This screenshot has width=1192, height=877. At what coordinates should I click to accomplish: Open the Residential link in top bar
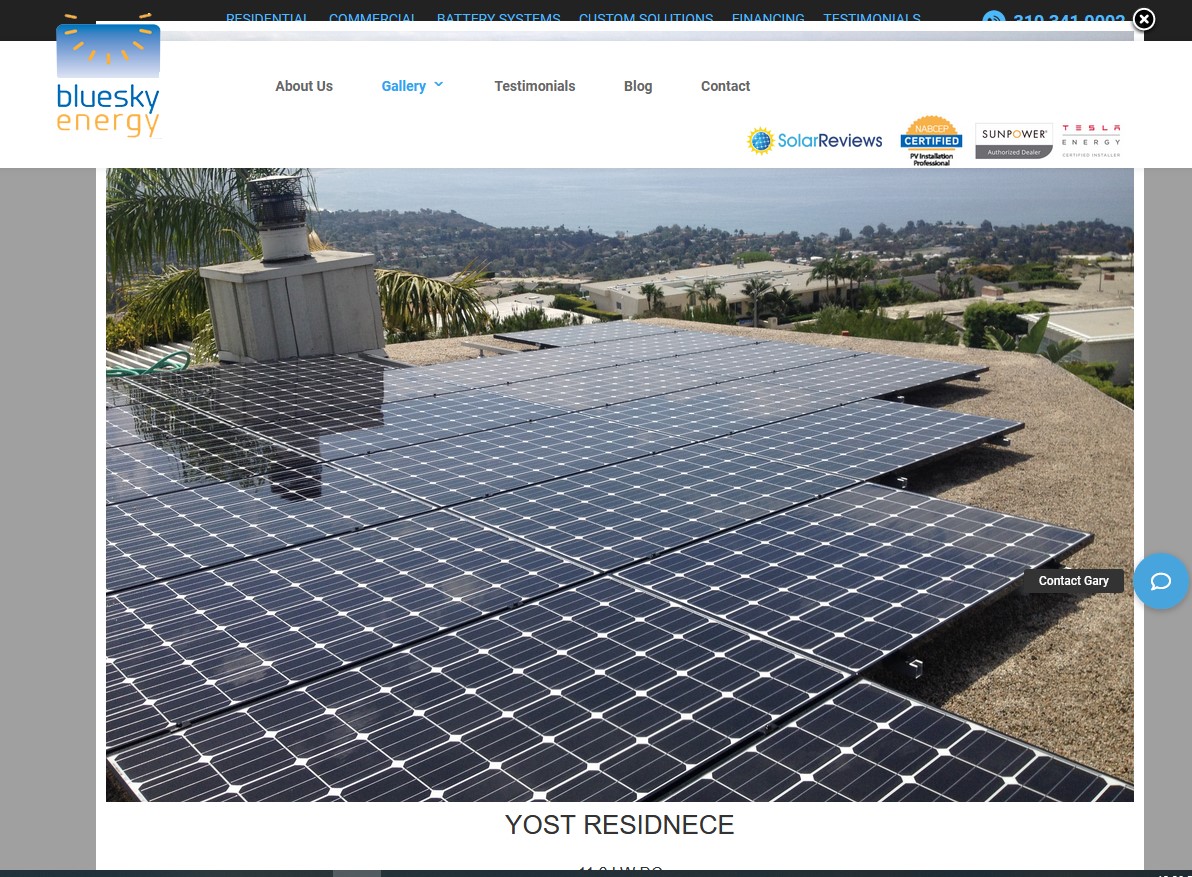point(268,19)
